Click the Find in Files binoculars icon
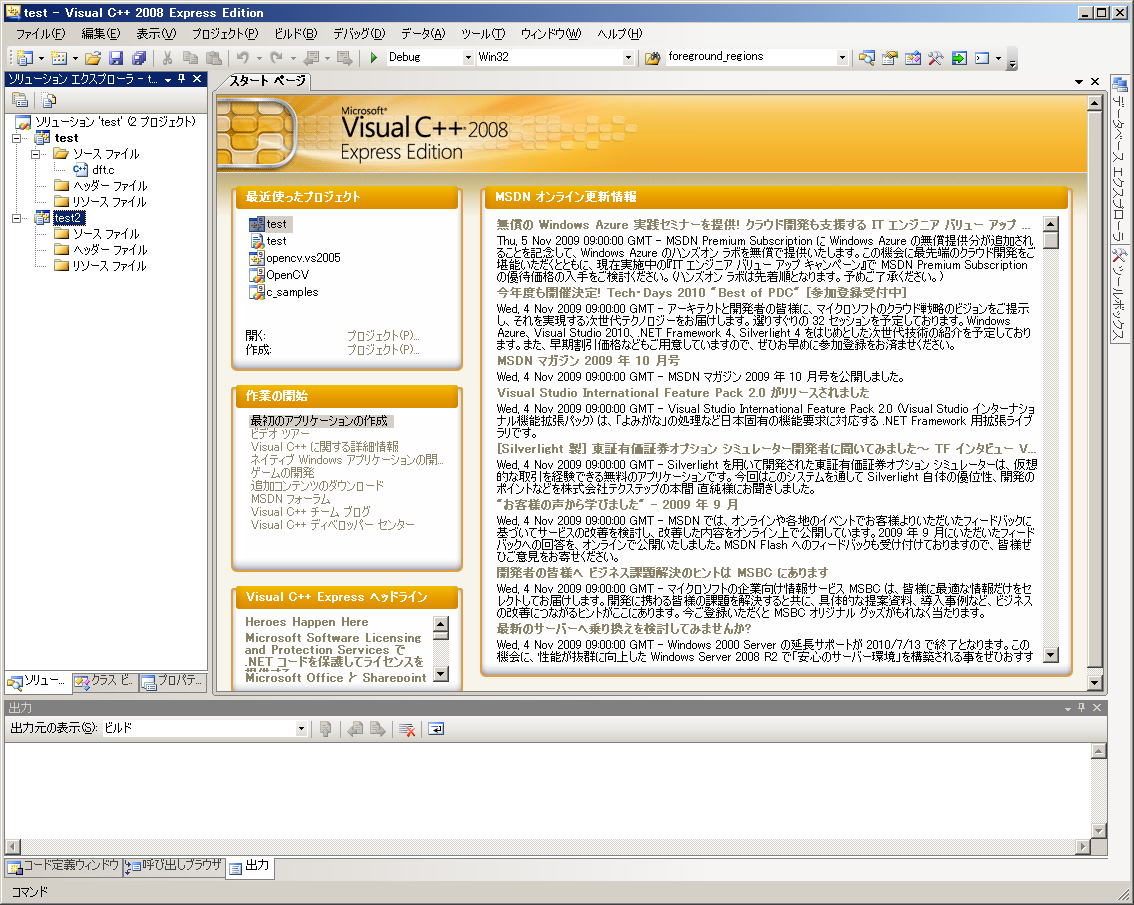Screen dimensions: 1134x905 click(652, 57)
